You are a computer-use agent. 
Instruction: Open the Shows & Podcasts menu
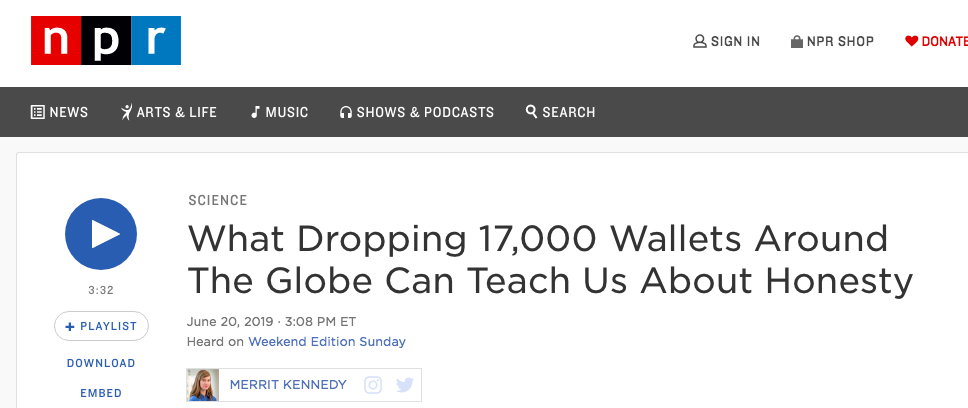point(417,112)
